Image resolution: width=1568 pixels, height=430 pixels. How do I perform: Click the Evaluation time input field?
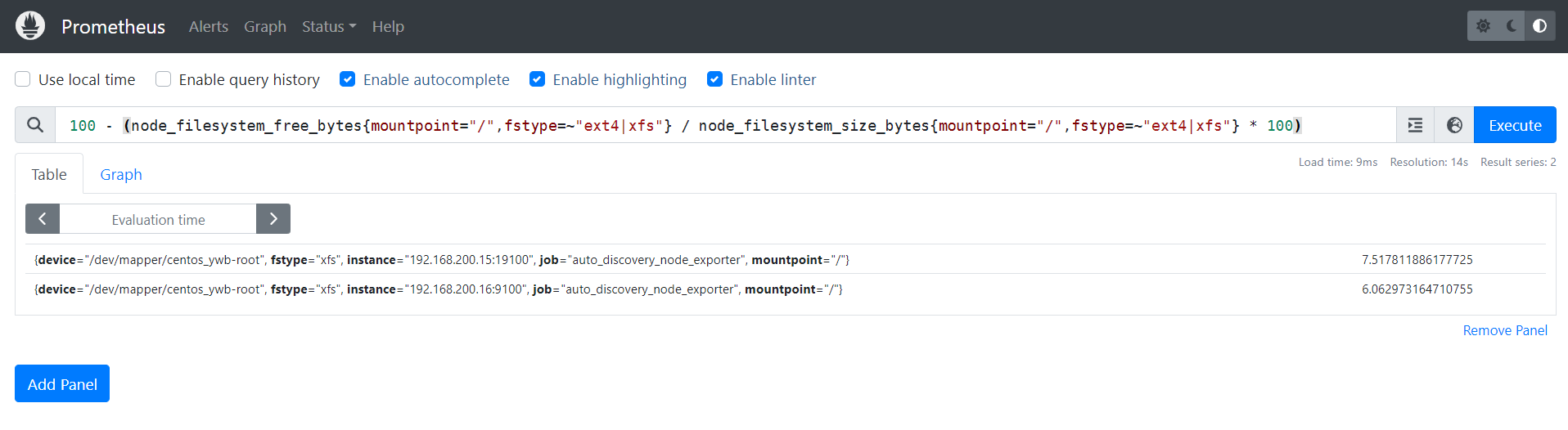click(x=158, y=219)
